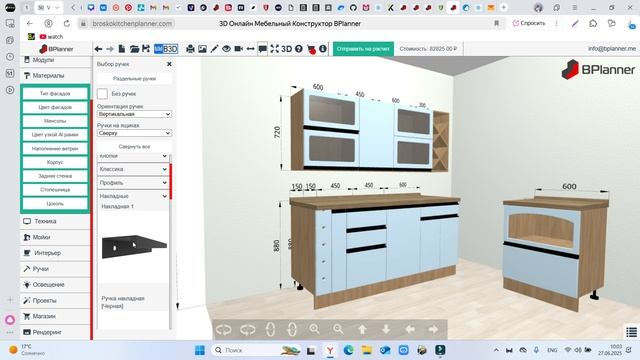The height and width of the screenshot is (360, 640).
Task: Pan camera left with the left arrow
Action: click(x=410, y=329)
